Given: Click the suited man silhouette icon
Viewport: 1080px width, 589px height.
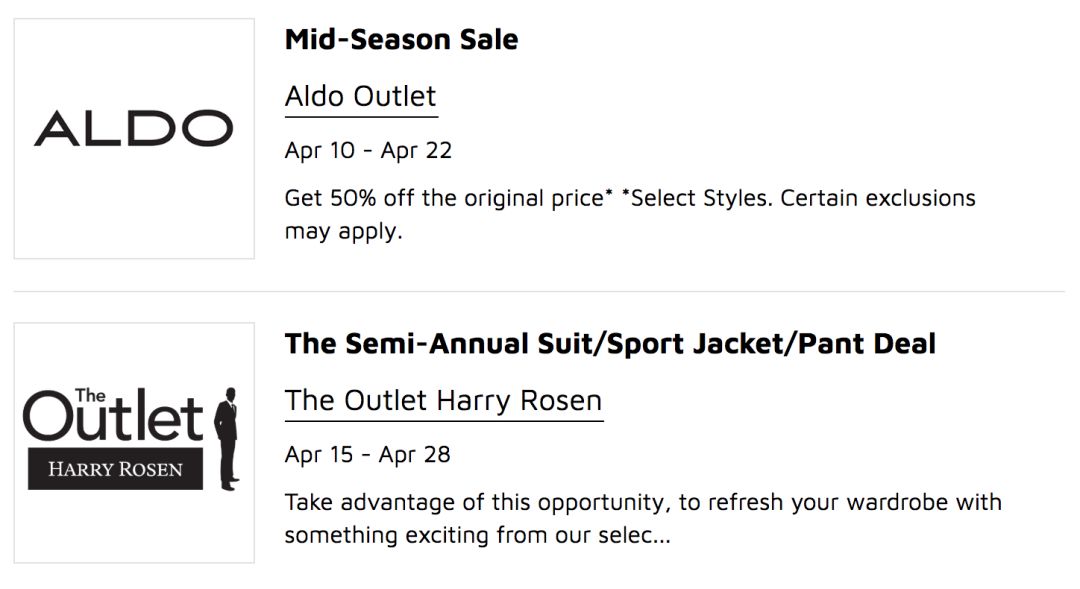Looking at the screenshot, I should 227,439.
